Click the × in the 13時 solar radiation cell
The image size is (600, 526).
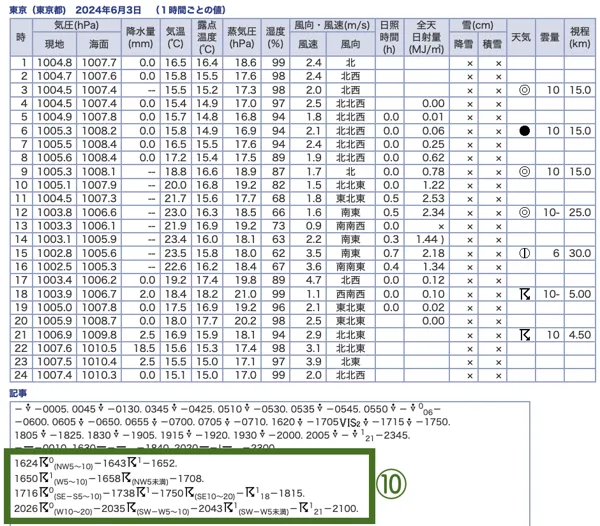click(x=441, y=226)
